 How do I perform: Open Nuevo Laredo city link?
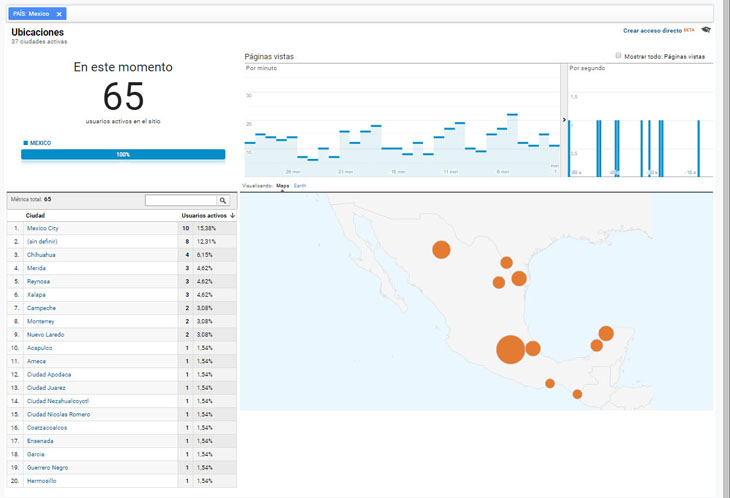[x=45, y=335]
